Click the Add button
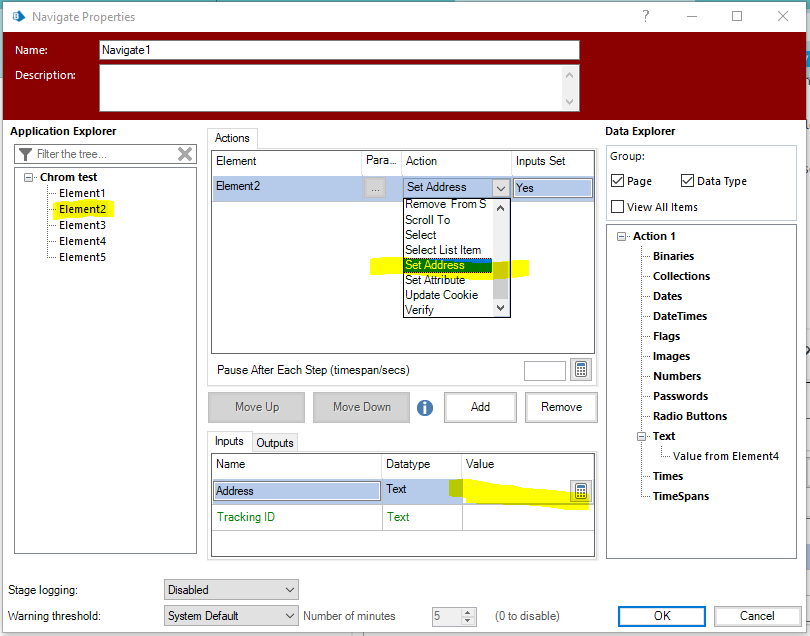This screenshot has height=636, width=810. point(480,407)
